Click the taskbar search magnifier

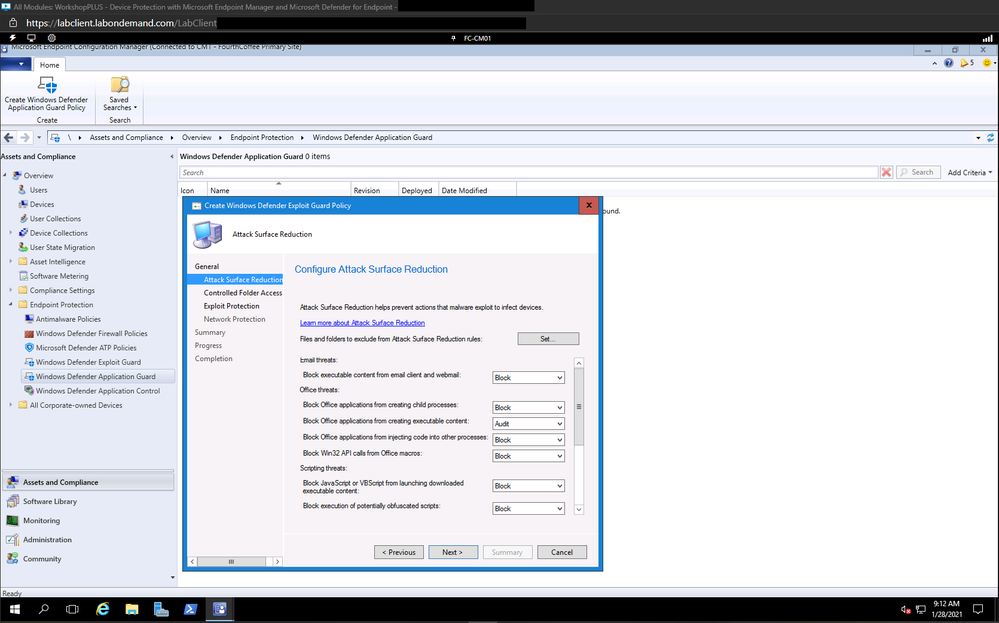coord(43,610)
